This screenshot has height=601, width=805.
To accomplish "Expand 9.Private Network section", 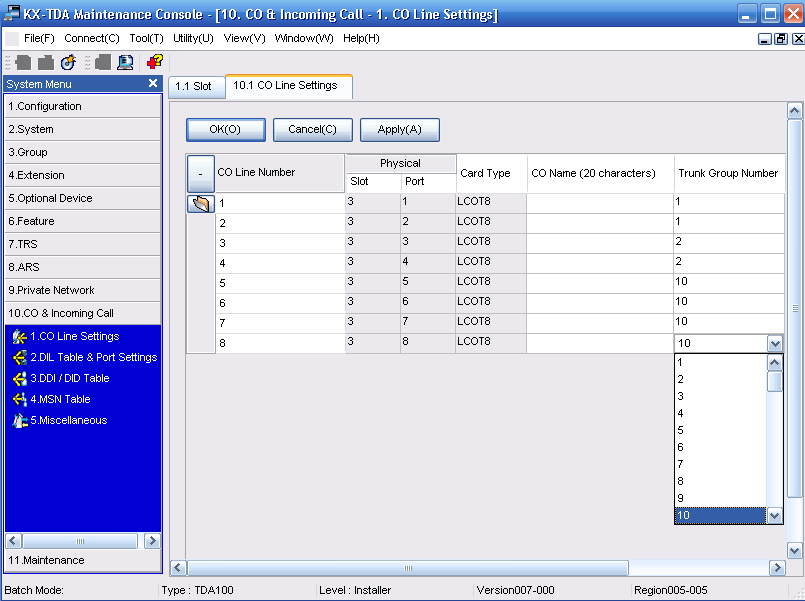I will 83,290.
